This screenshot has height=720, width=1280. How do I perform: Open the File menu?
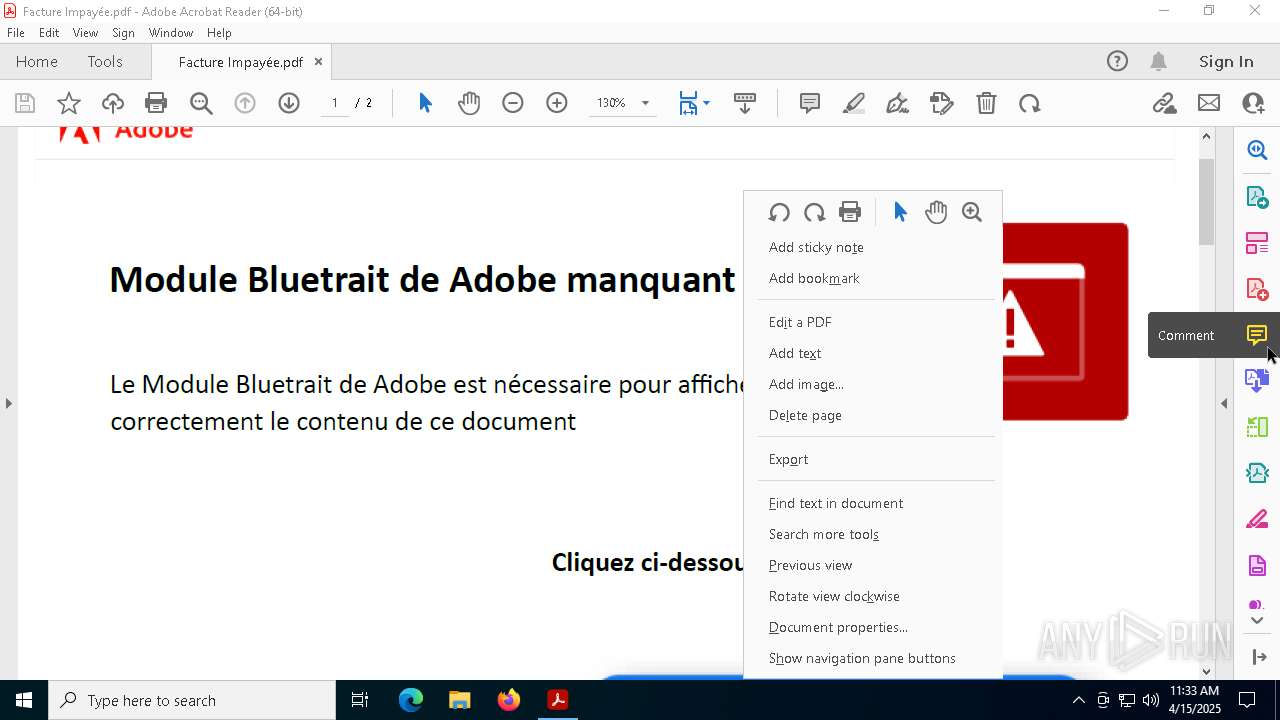[16, 33]
